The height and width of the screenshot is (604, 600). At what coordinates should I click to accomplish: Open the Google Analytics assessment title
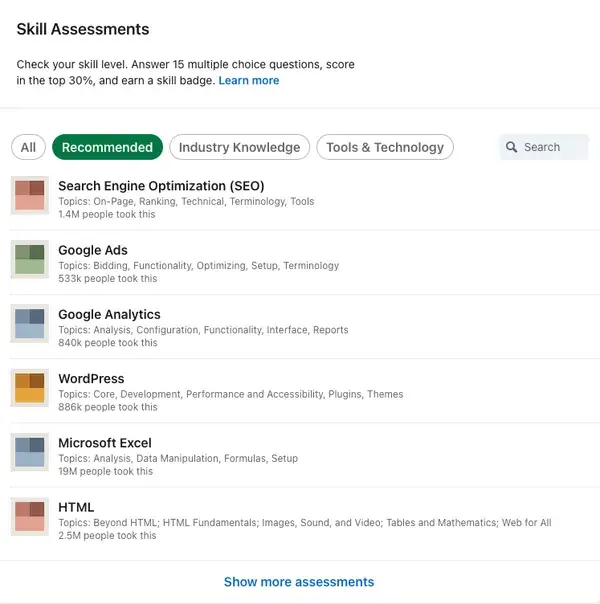pos(109,314)
